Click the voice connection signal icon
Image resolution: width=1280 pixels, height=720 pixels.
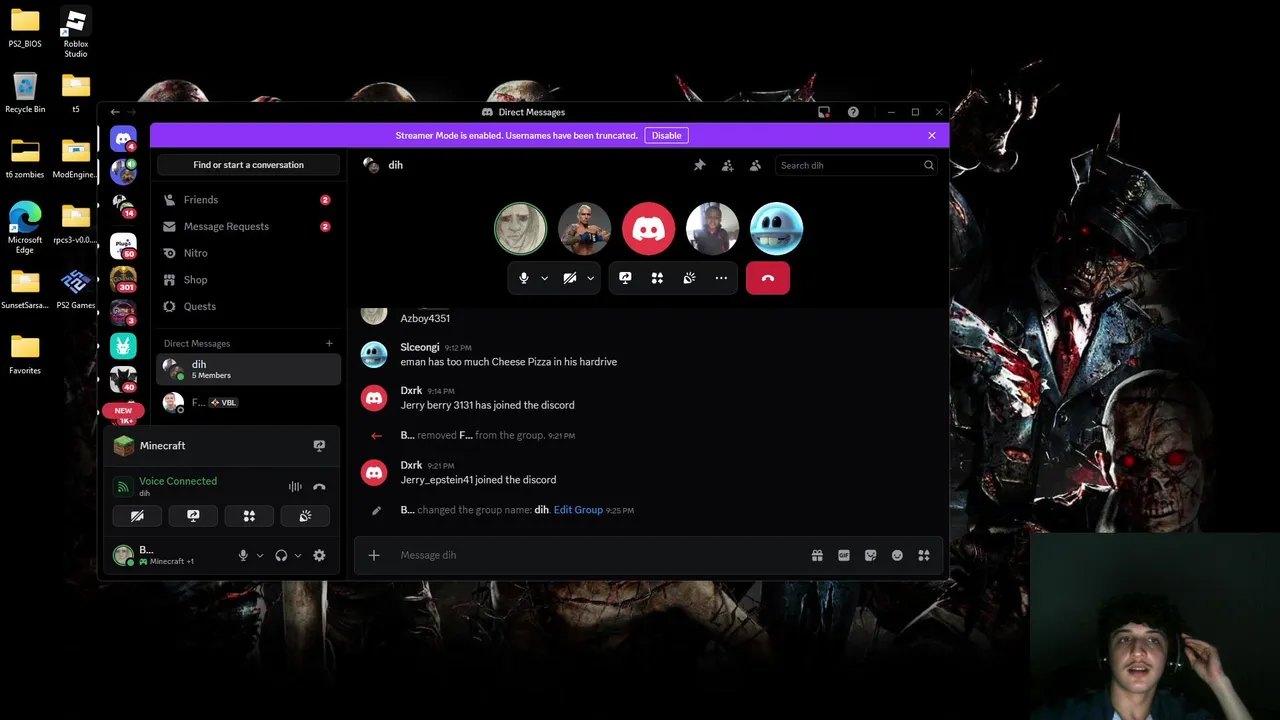123,487
